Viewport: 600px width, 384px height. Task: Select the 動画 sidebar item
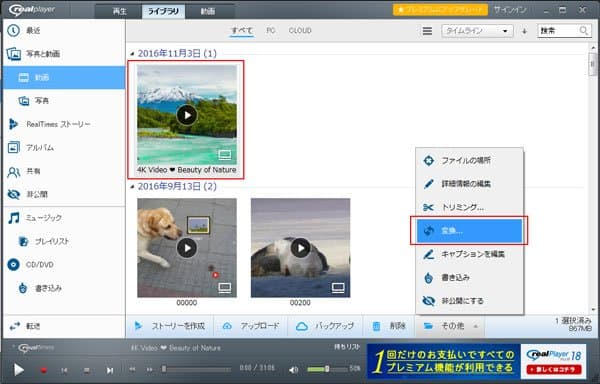tap(63, 78)
